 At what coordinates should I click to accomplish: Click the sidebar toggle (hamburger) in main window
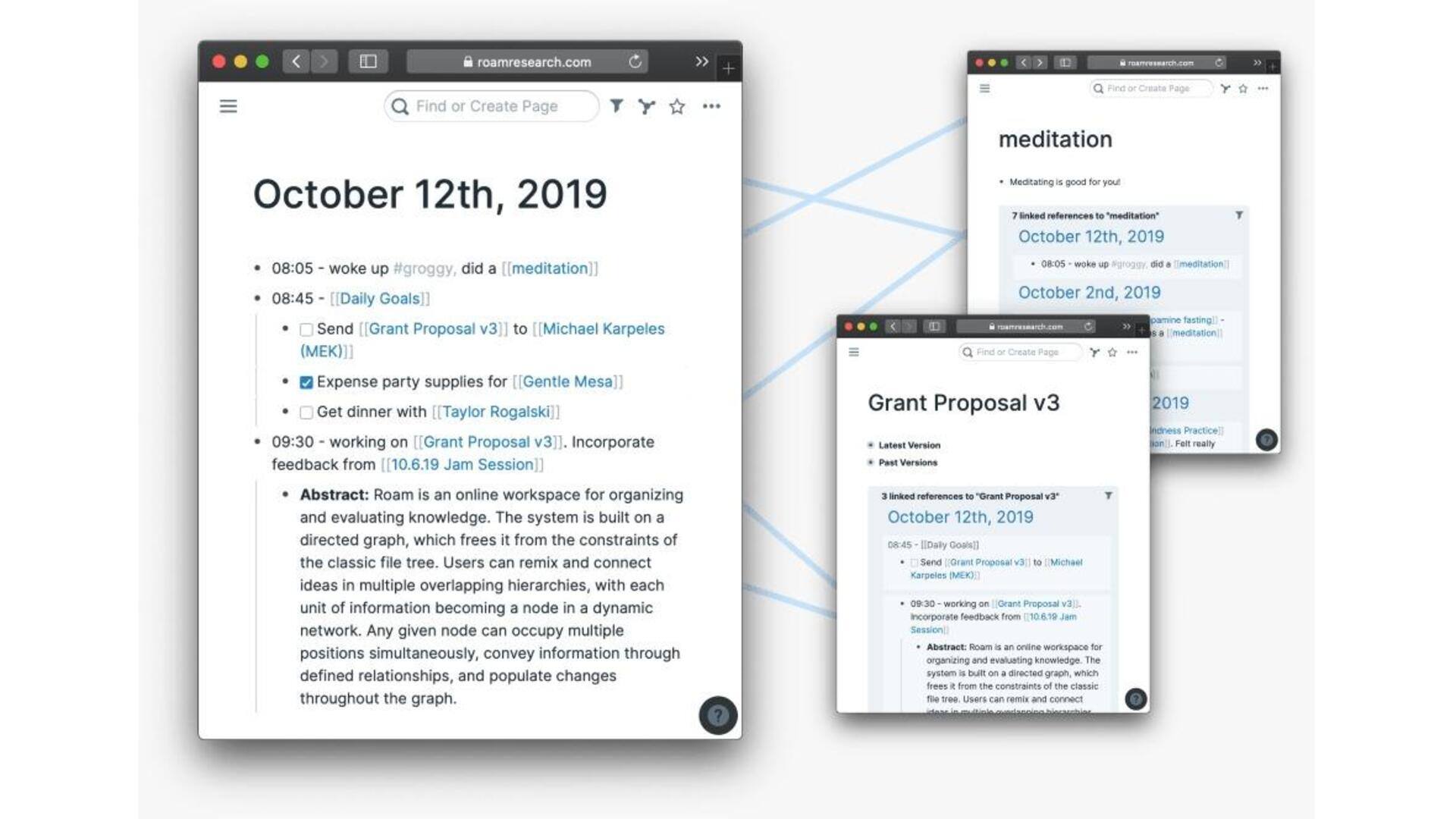pyautogui.click(x=228, y=105)
